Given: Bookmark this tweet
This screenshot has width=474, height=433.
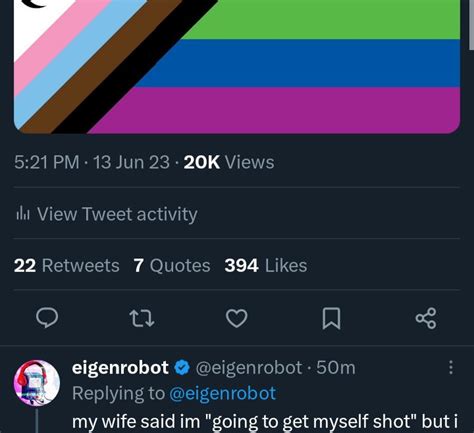Looking at the screenshot, I should [331, 318].
